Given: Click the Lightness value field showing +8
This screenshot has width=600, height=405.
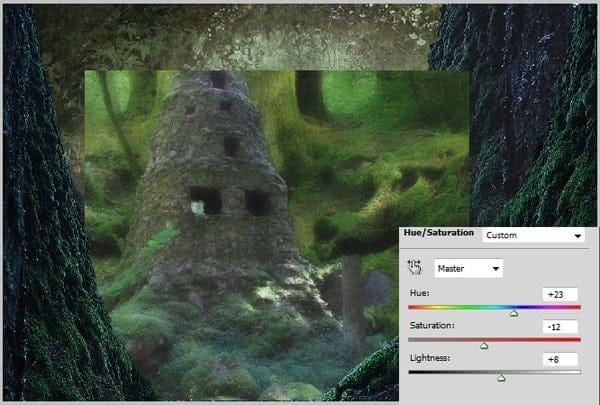Looking at the screenshot, I should [x=560, y=359].
